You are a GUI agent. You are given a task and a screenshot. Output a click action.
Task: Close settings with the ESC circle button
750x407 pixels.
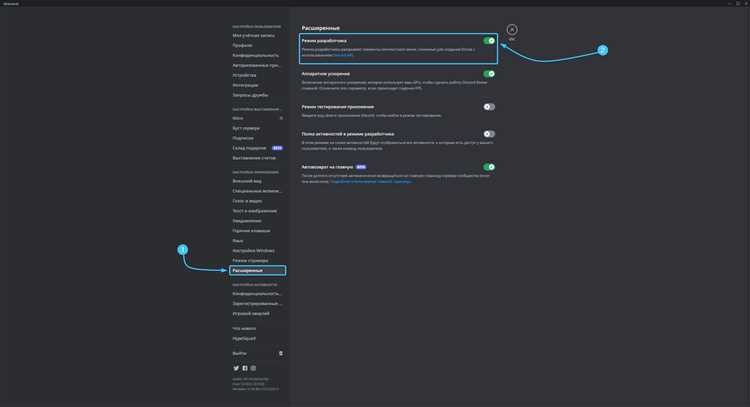pyautogui.click(x=512, y=30)
